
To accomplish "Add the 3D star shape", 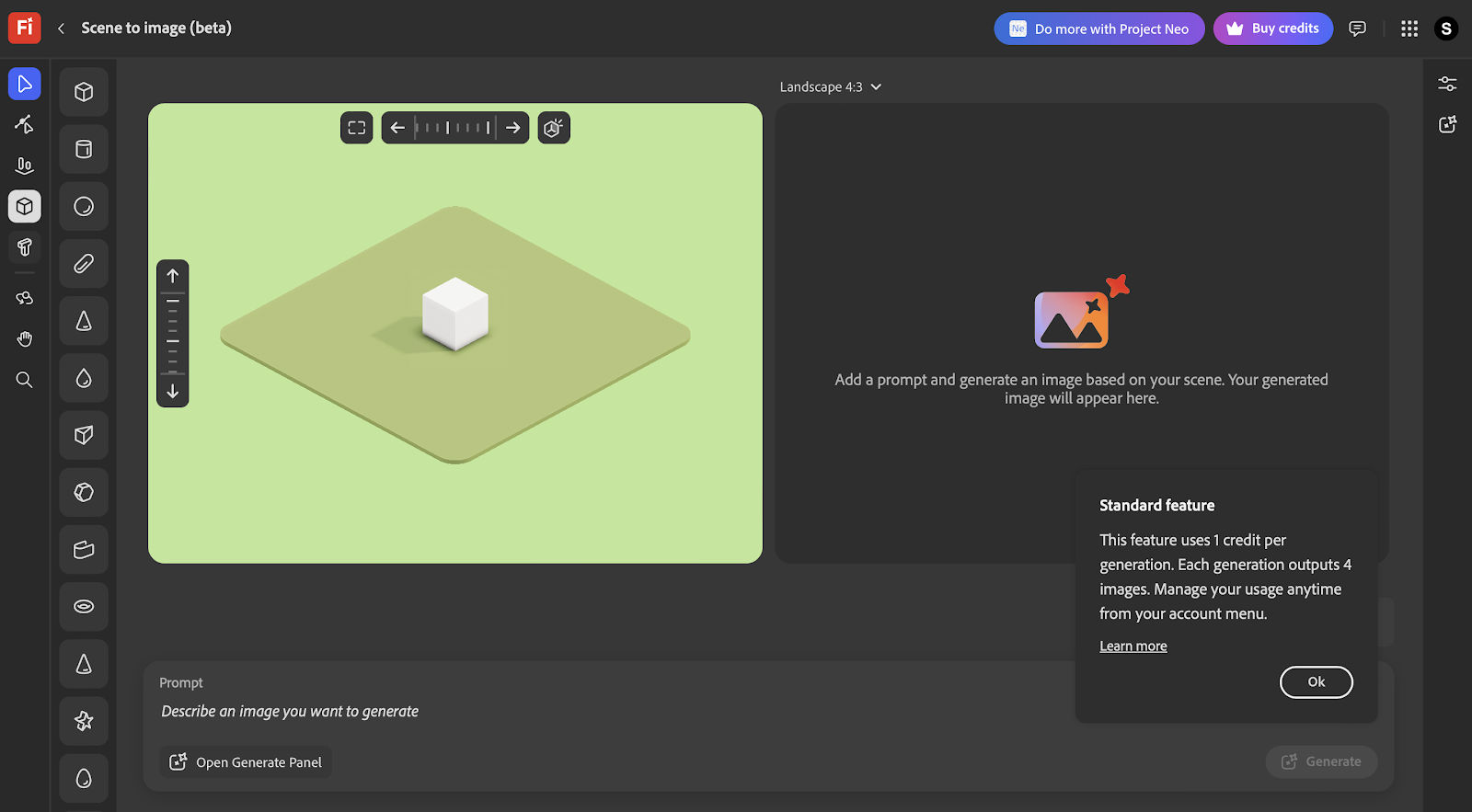I will (84, 721).
